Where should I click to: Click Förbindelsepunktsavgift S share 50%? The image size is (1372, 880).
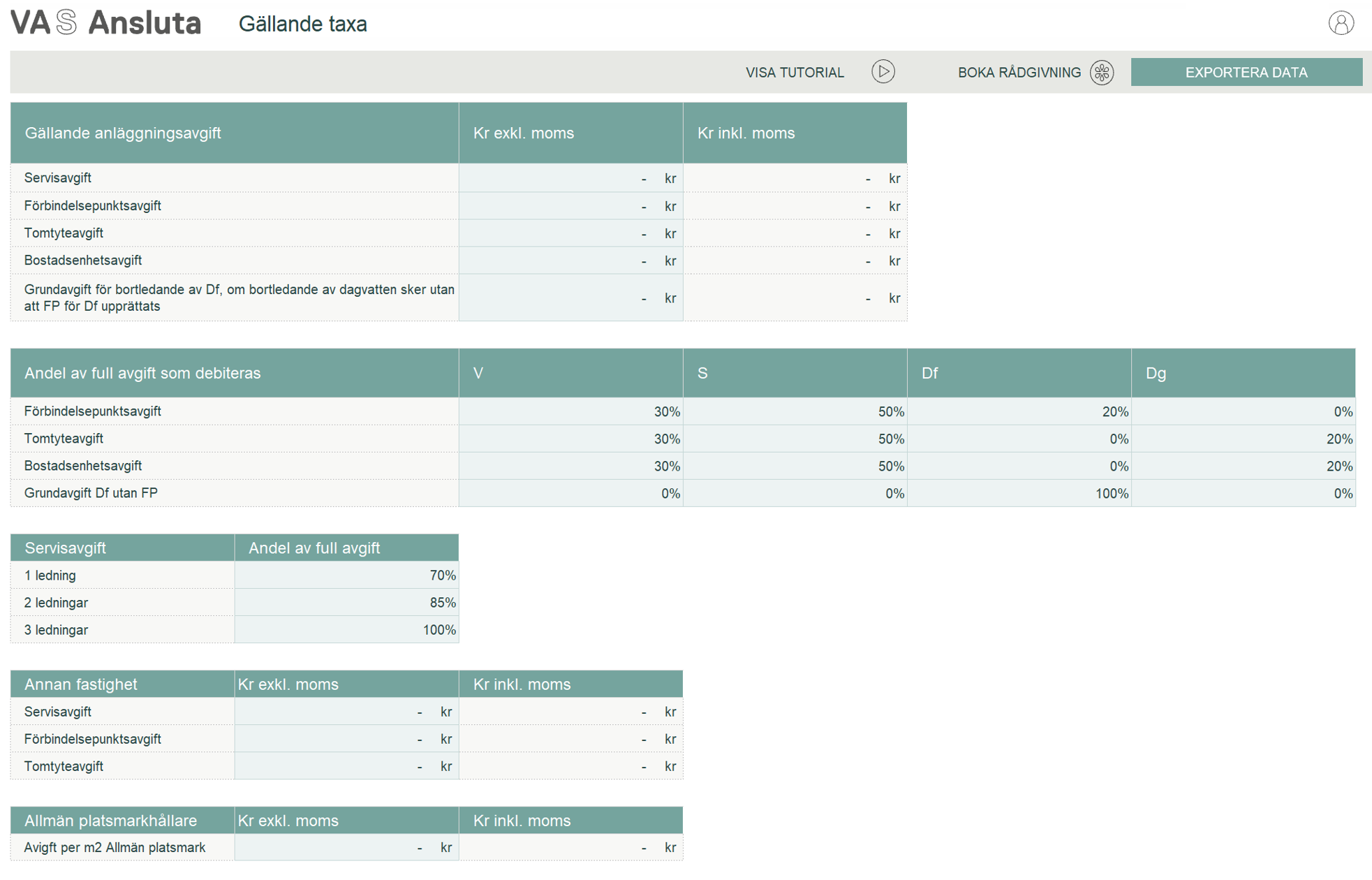(795, 411)
